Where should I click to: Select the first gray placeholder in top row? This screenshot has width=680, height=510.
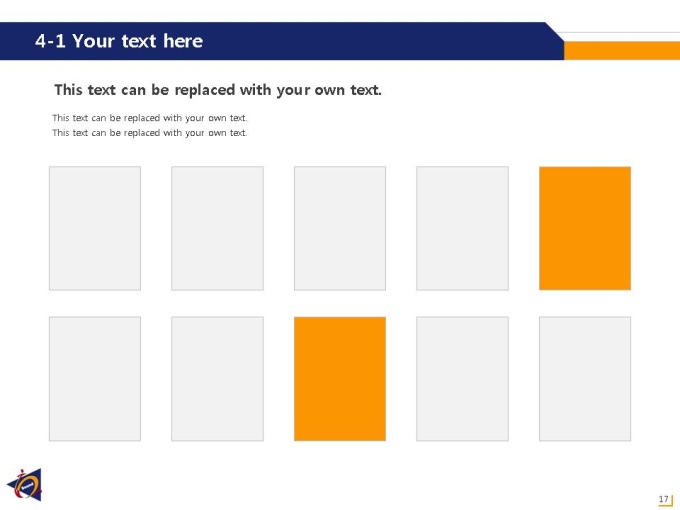click(x=95, y=228)
